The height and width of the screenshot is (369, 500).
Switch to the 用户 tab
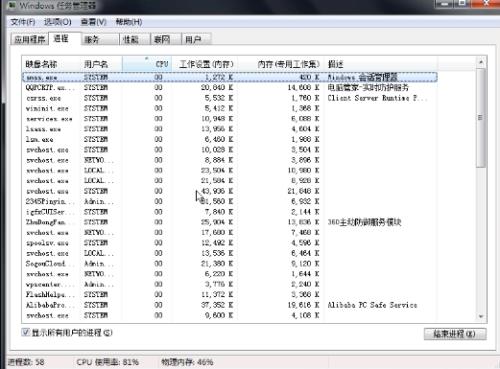tap(196, 39)
